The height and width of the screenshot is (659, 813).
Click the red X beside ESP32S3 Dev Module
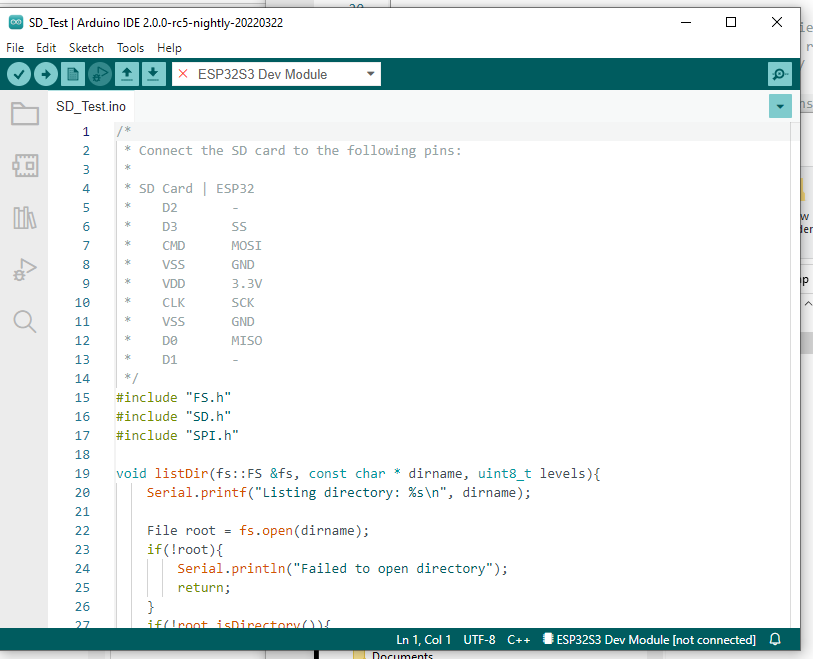pyautogui.click(x=183, y=74)
